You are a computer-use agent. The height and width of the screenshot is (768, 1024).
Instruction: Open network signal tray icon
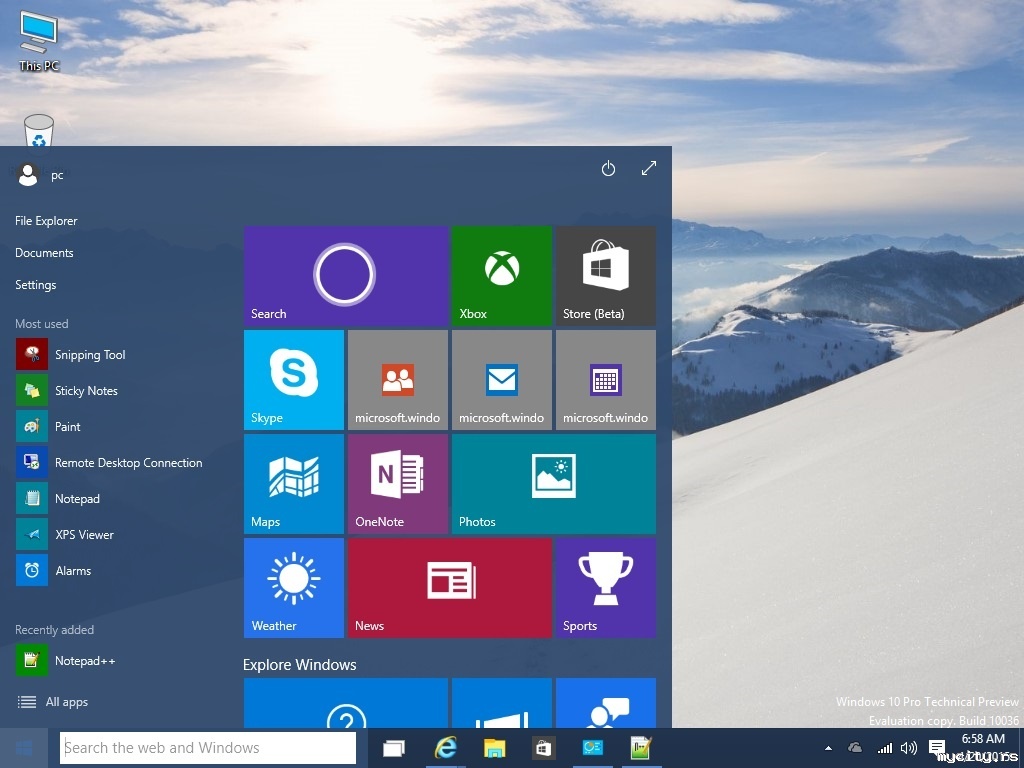(x=884, y=748)
